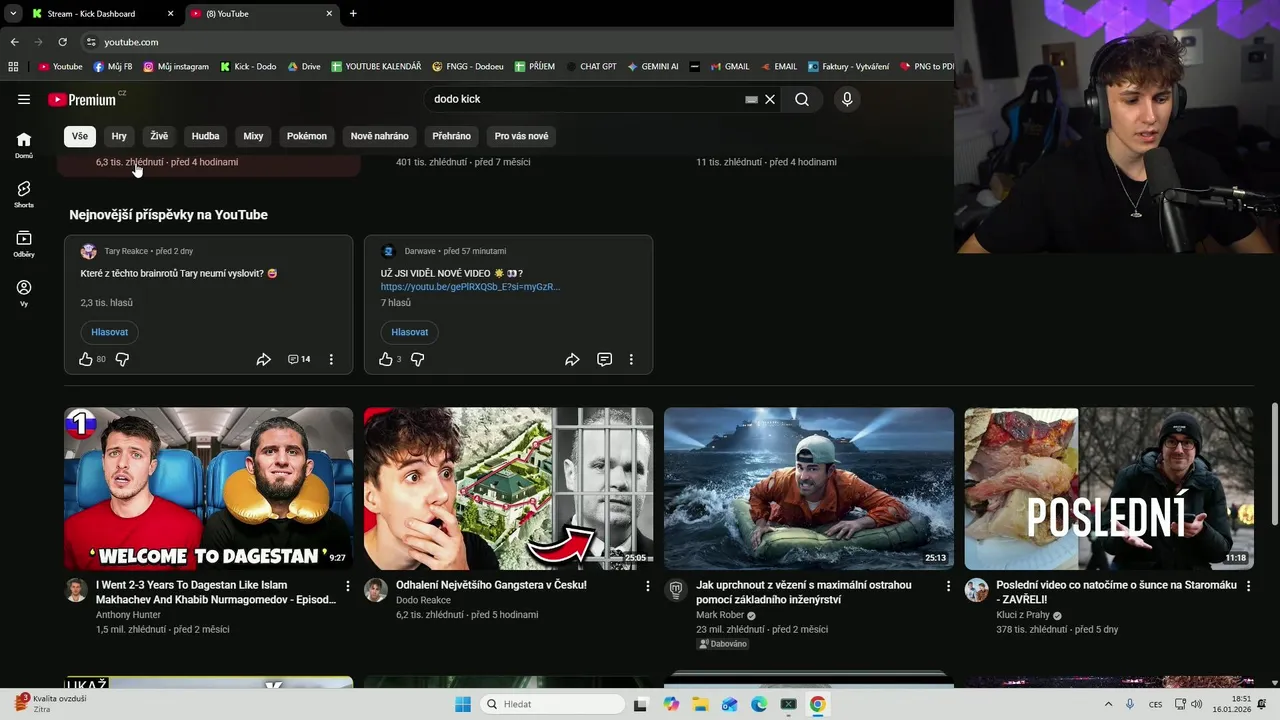Open the Kluci z Prahy channel name
This screenshot has height=720, width=1280.
[x=1023, y=615]
